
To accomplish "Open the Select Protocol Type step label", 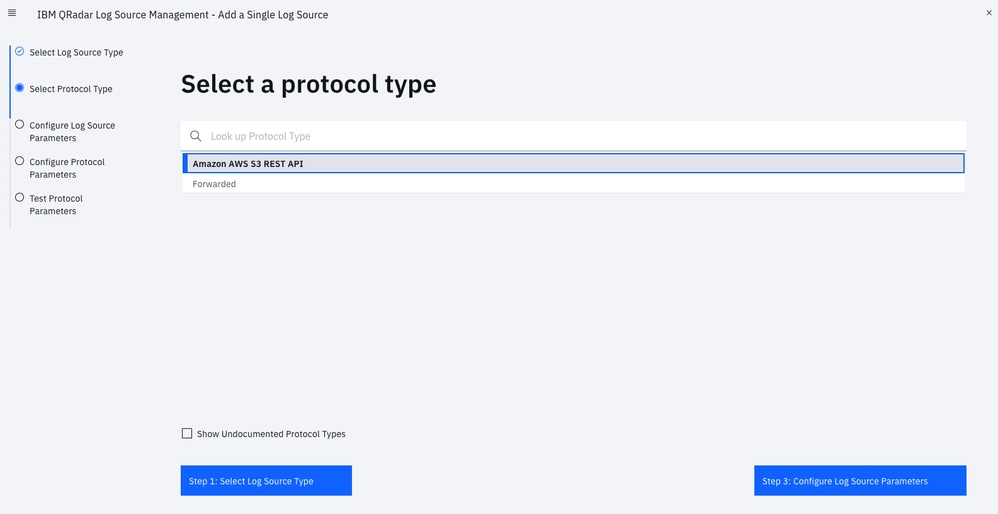I will (x=71, y=89).
